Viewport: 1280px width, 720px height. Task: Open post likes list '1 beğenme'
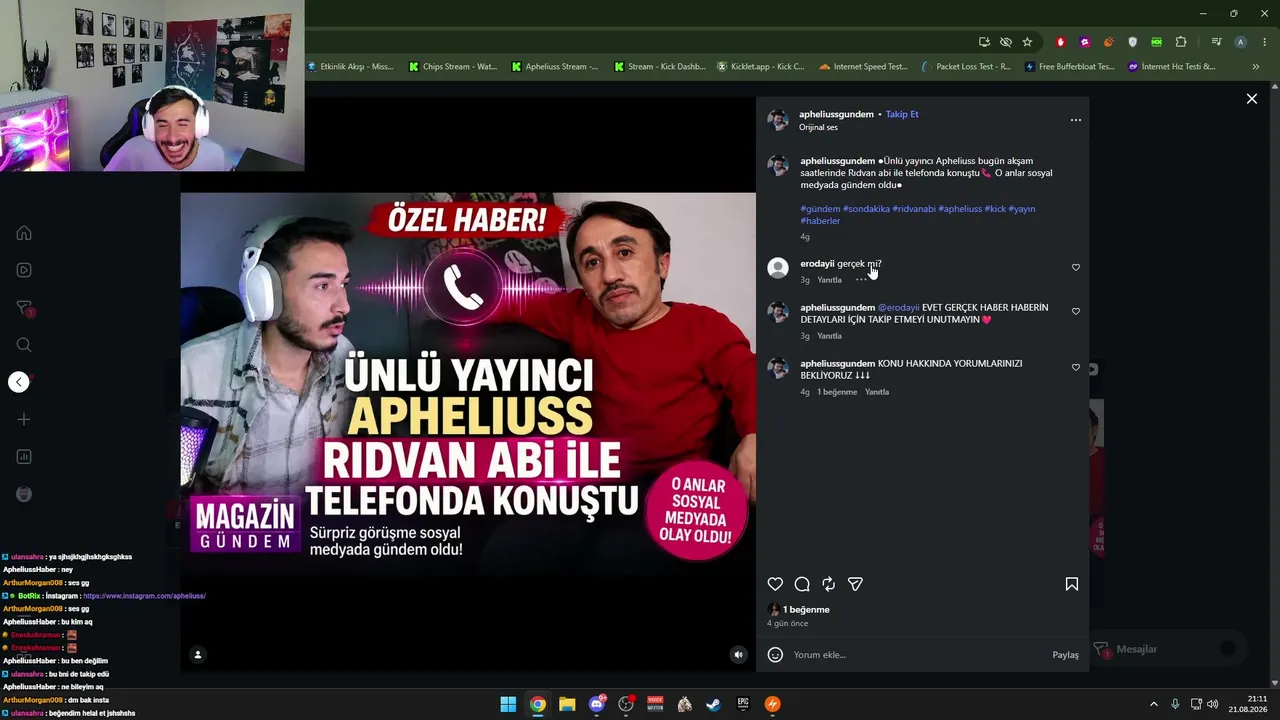click(806, 610)
